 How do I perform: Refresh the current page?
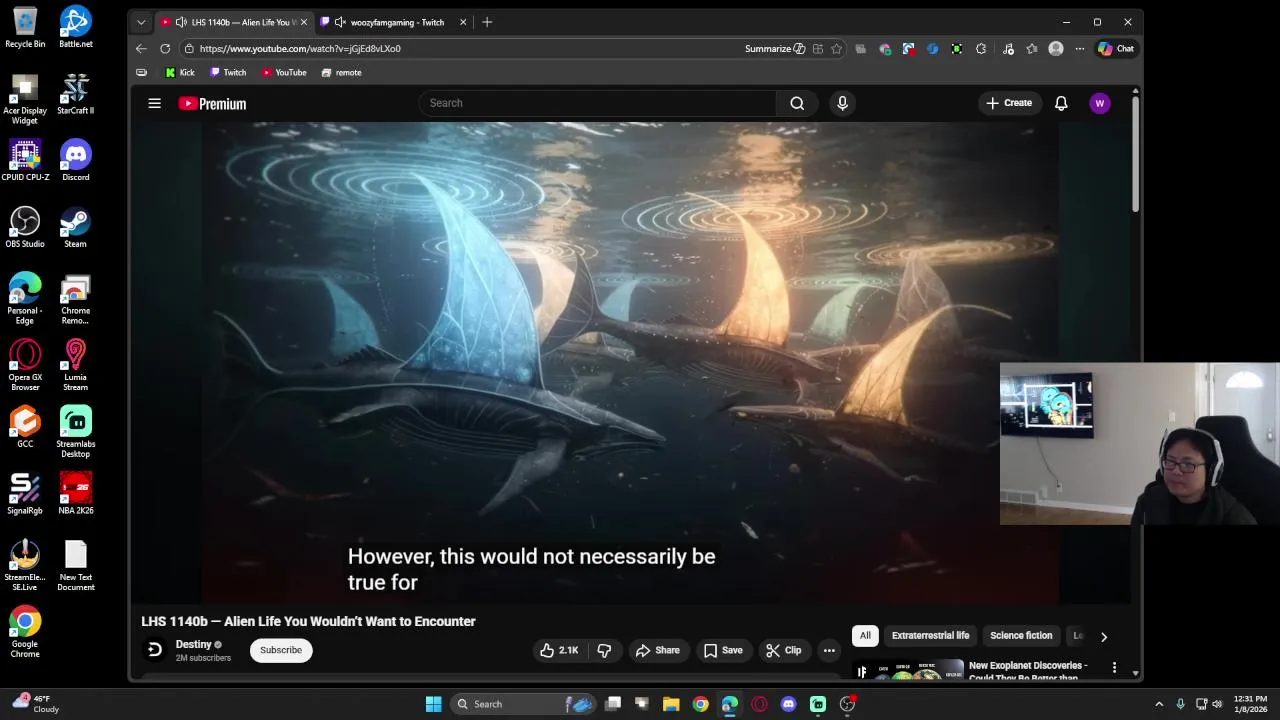pos(165,48)
